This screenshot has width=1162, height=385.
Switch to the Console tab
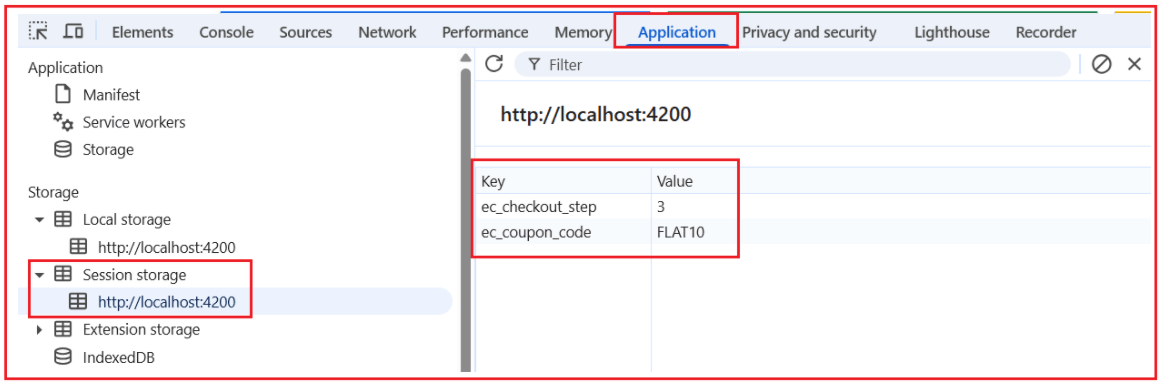click(x=226, y=33)
